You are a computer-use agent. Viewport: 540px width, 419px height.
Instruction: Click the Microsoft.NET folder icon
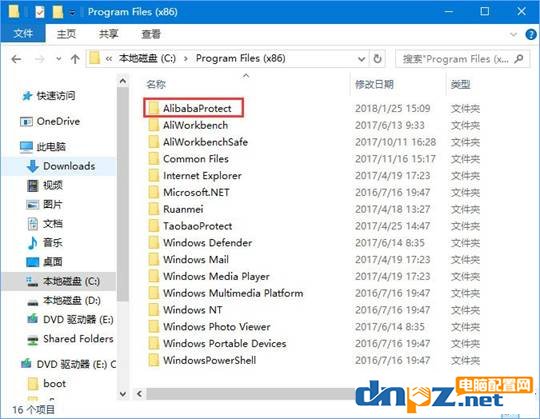tap(153, 192)
